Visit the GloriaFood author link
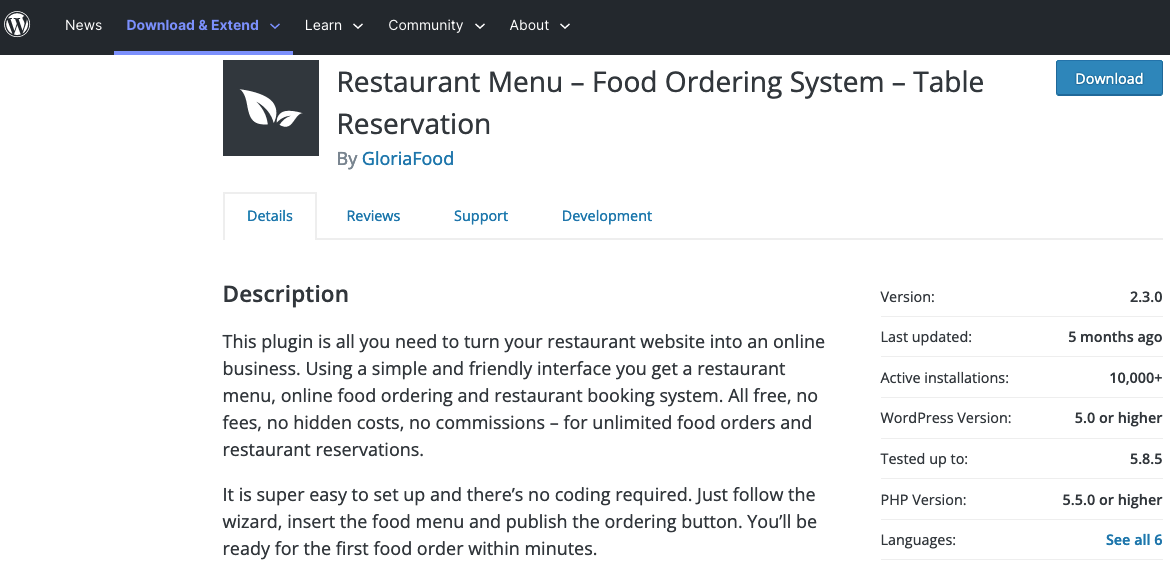This screenshot has height=564, width=1170. click(x=407, y=159)
